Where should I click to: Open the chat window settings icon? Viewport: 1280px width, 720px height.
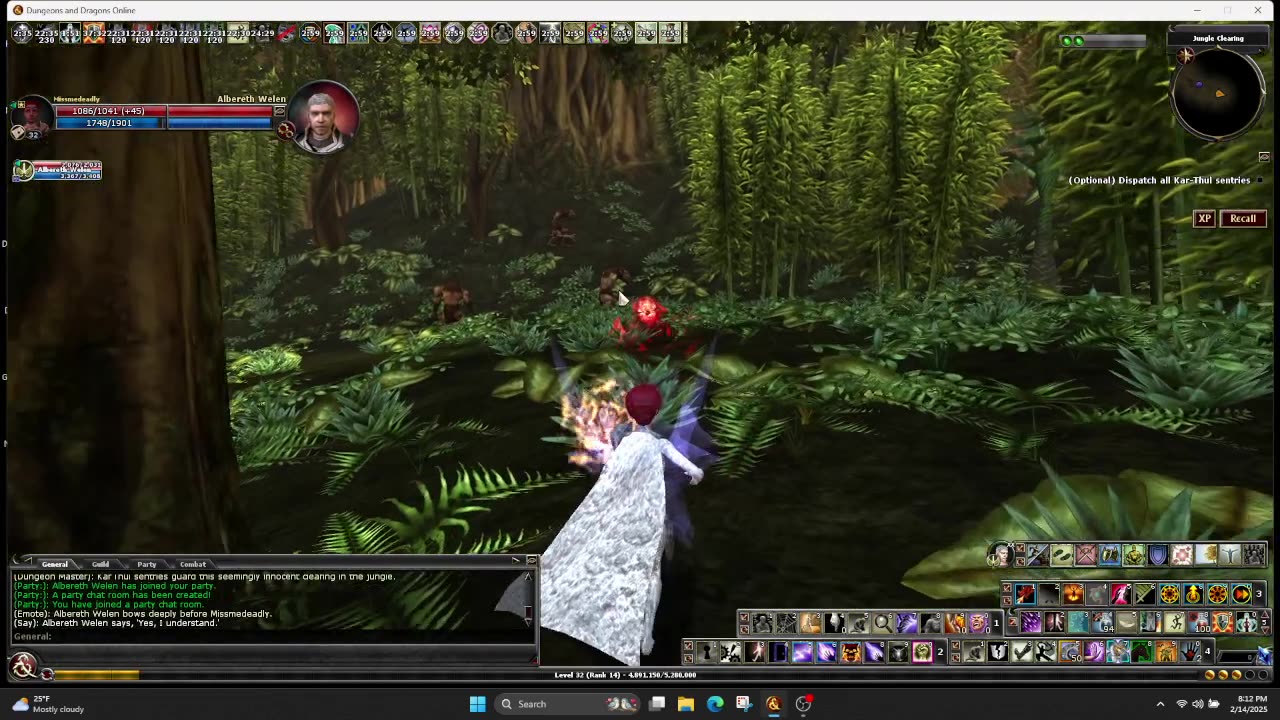coord(532,560)
